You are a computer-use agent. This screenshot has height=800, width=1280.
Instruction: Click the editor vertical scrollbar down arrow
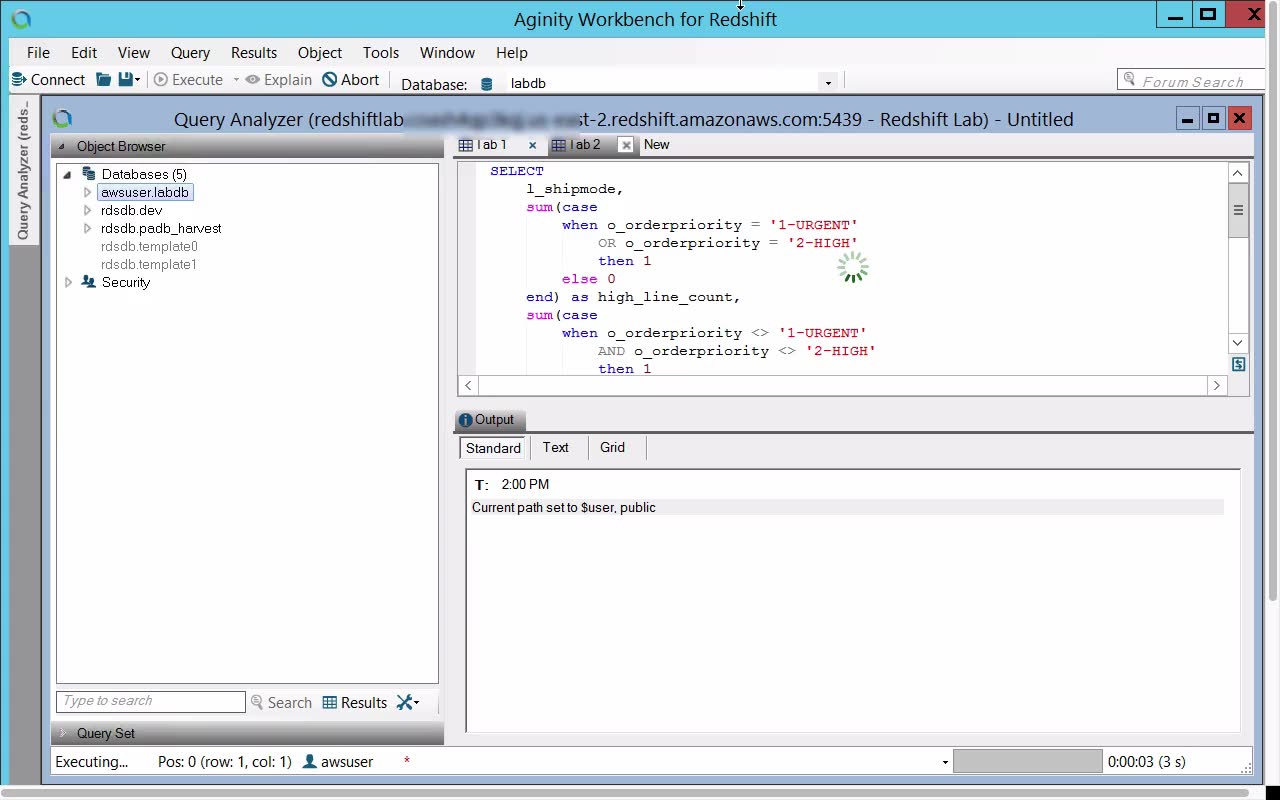1238,343
